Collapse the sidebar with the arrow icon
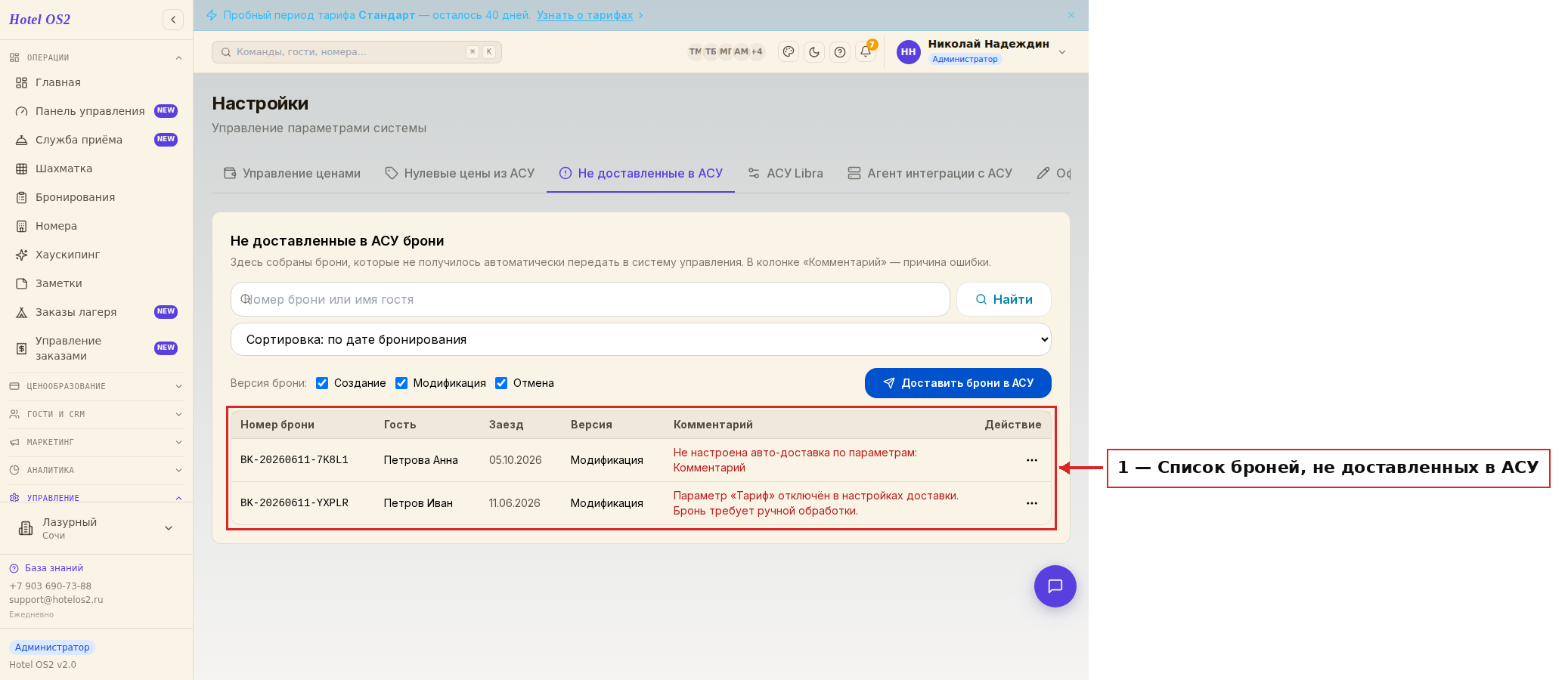1568x680 pixels. click(x=173, y=20)
